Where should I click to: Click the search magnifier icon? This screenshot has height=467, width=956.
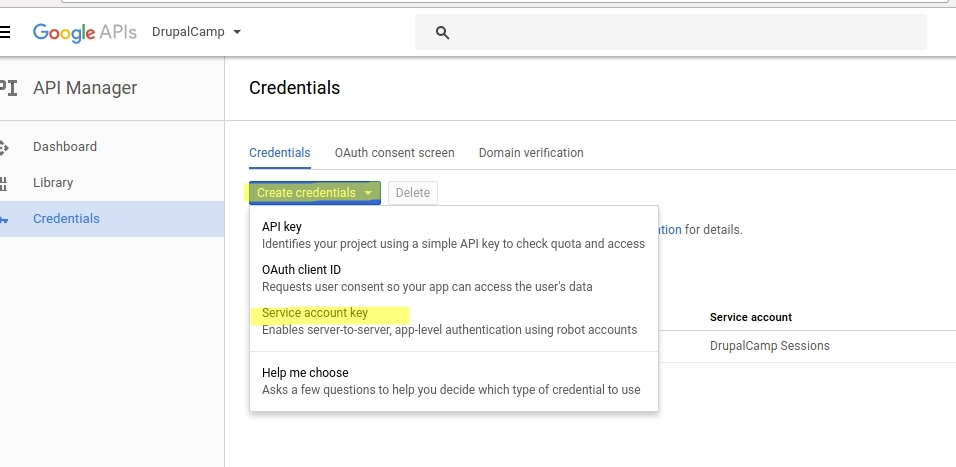pyautogui.click(x=443, y=33)
